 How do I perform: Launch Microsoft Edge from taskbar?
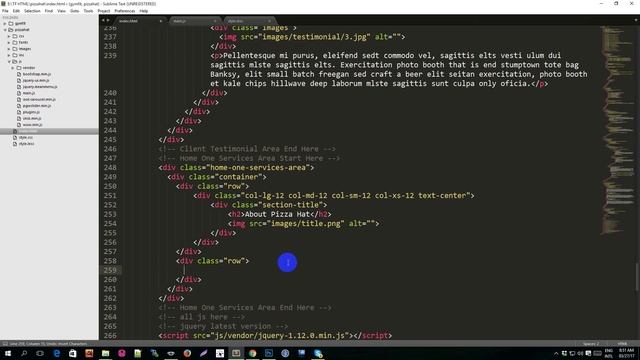[x=56, y=353]
